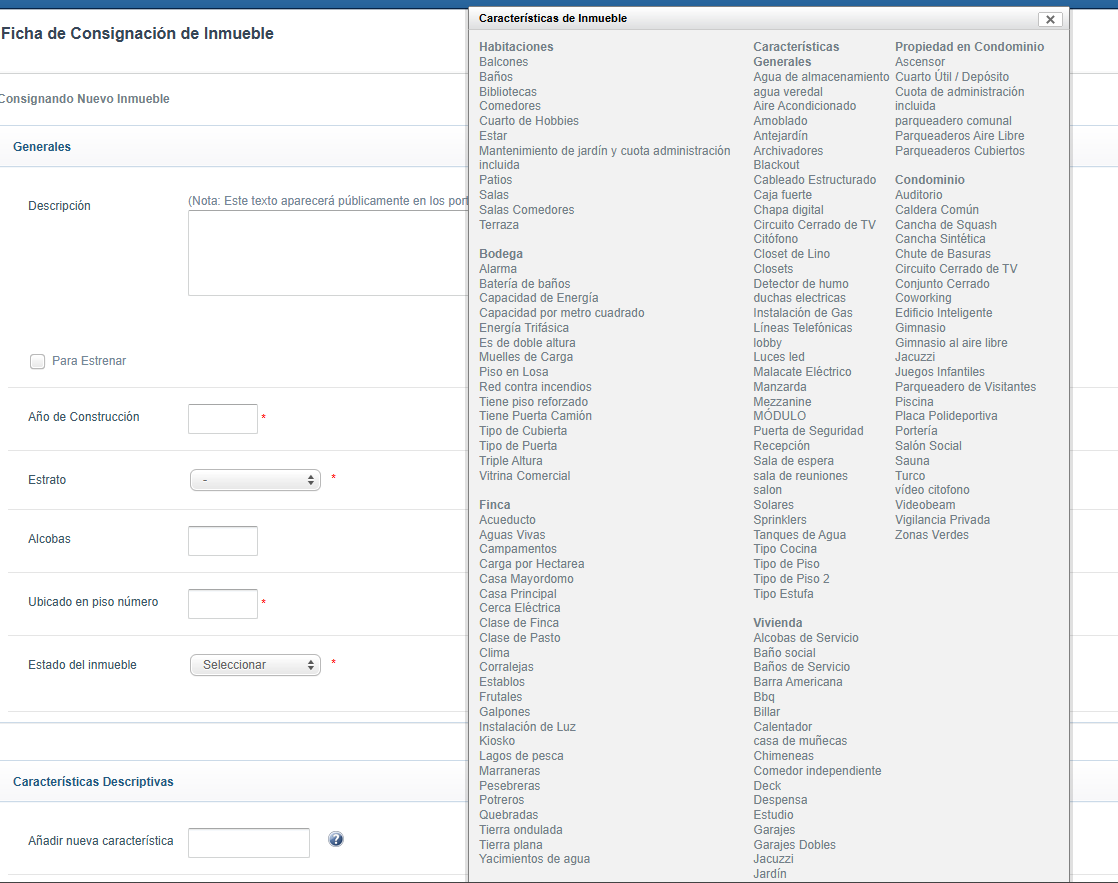
Task: Open the Estrato dropdown
Action: click(x=255, y=480)
